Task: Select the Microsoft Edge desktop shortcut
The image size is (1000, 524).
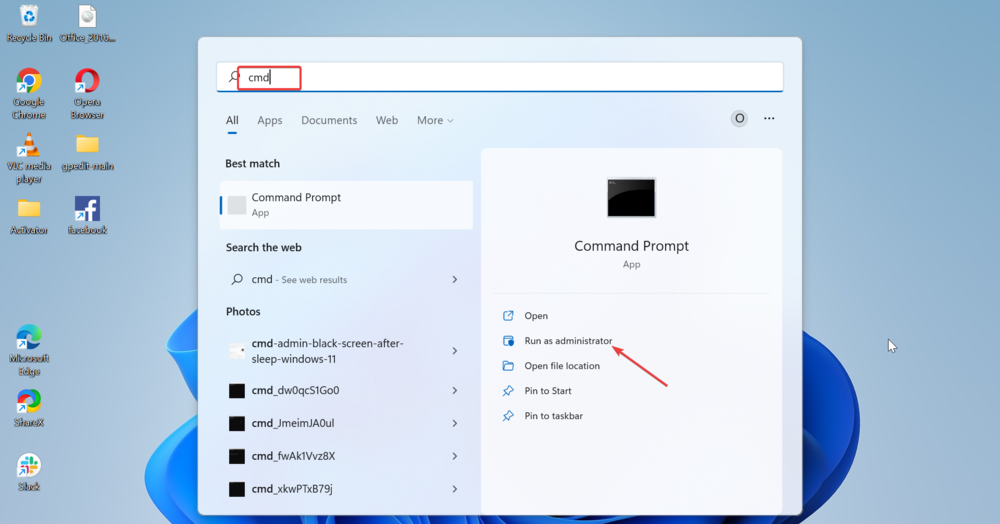Action: 29,351
